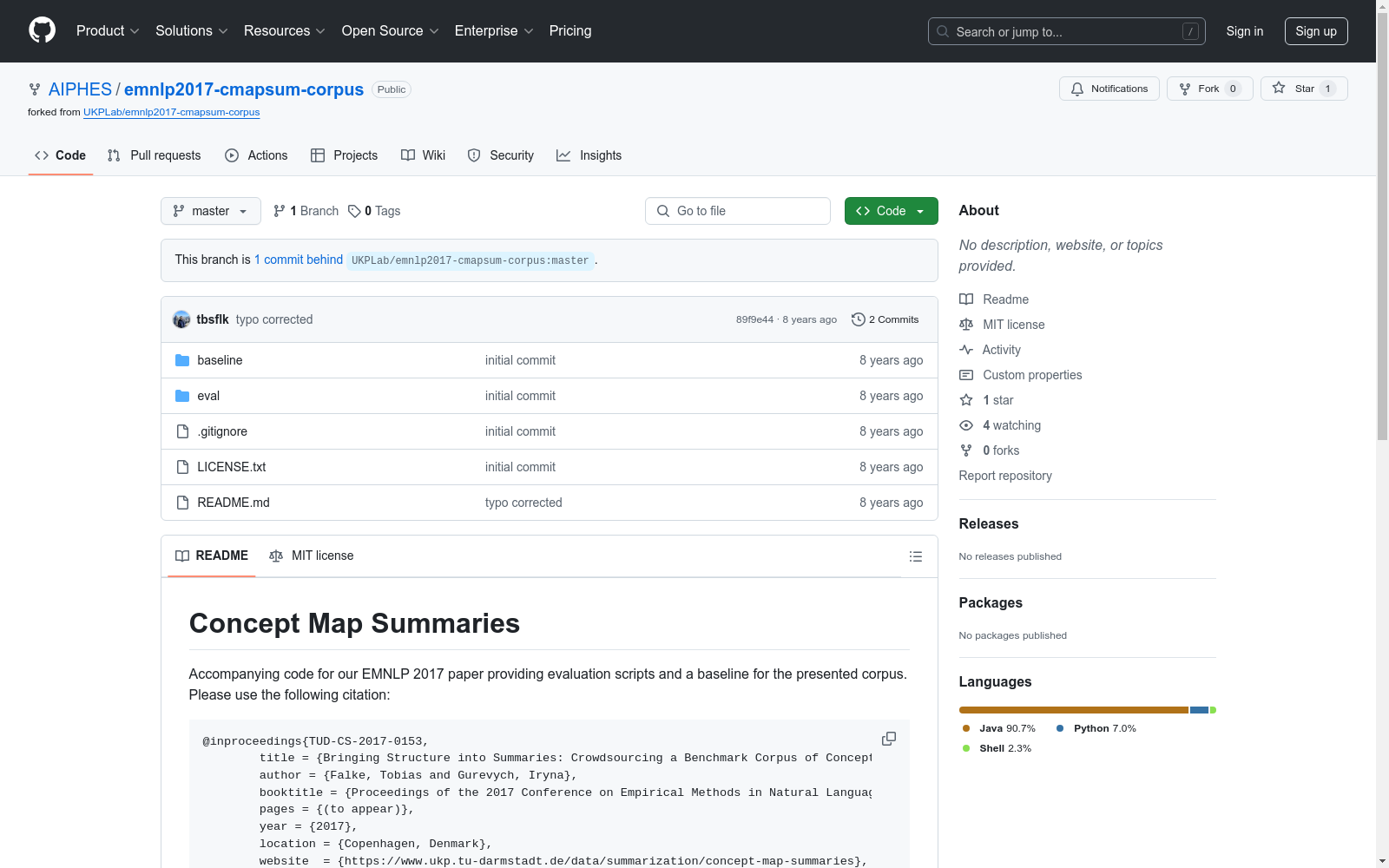The height and width of the screenshot is (868, 1389).
Task: Click the Custom properties note icon
Action: 966,375
